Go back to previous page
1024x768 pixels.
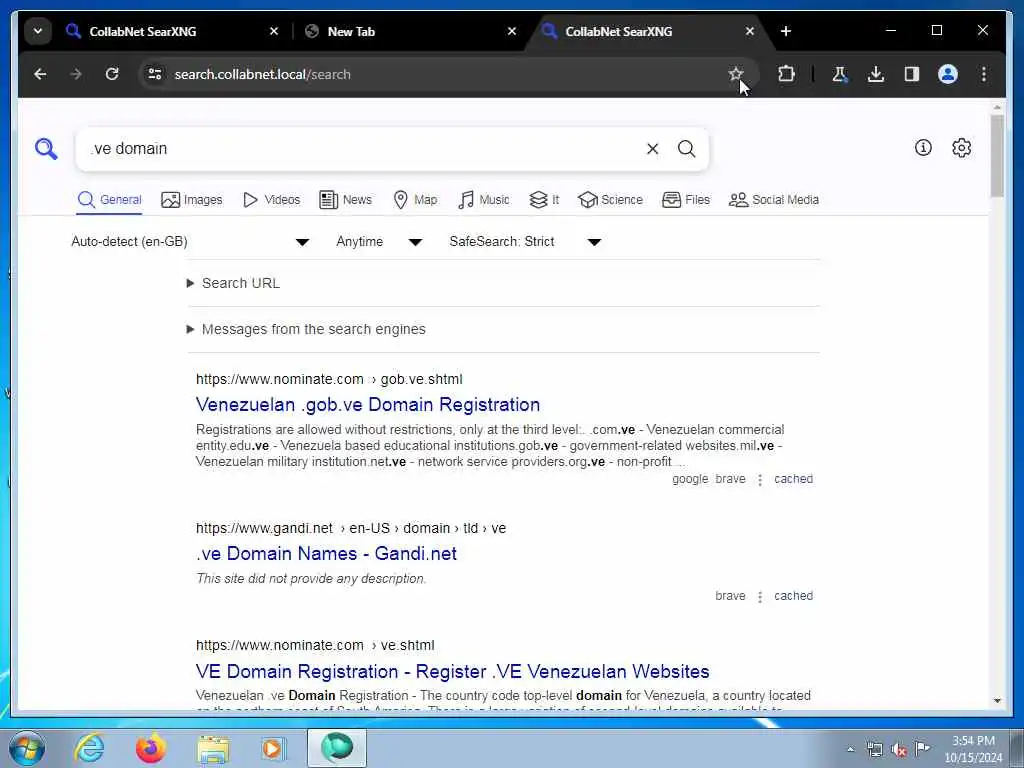pyautogui.click(x=40, y=74)
